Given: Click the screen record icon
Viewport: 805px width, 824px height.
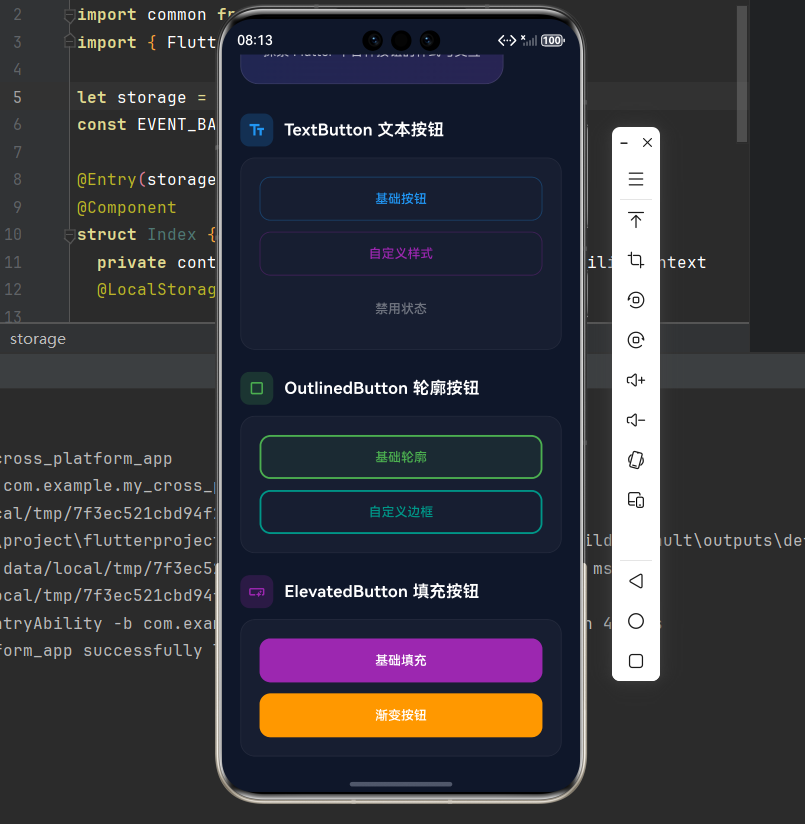Looking at the screenshot, I should (636, 300).
